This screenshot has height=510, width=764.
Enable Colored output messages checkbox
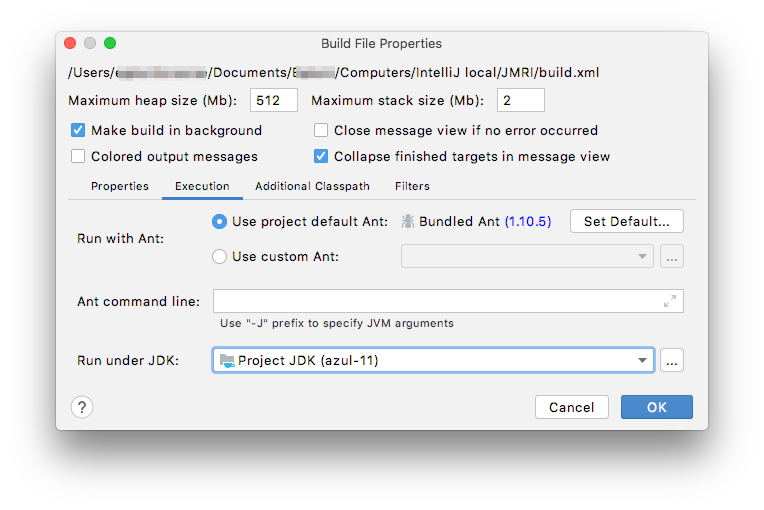78,156
